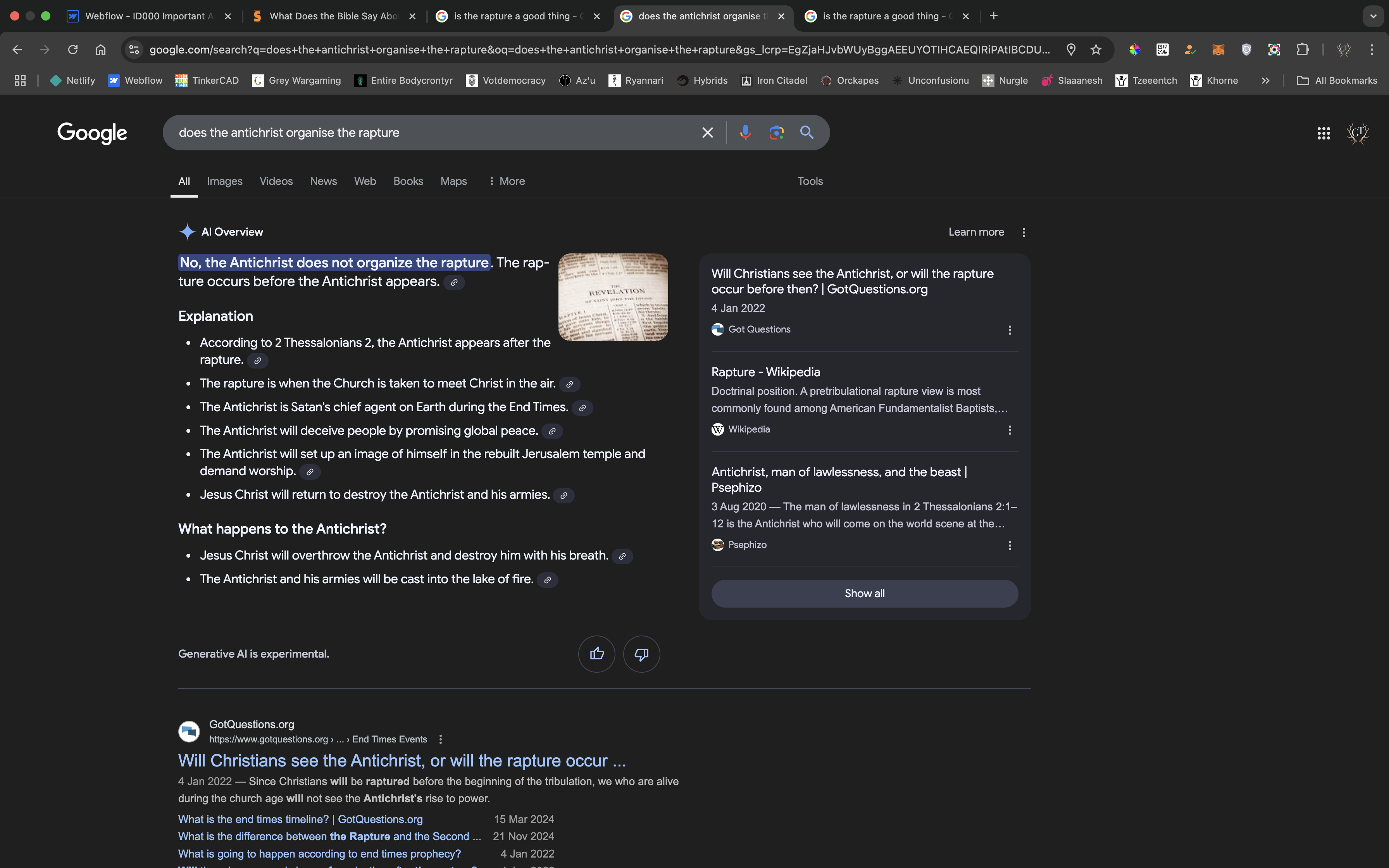Switch to the Images results tab
The image size is (1389, 868).
tap(224, 181)
